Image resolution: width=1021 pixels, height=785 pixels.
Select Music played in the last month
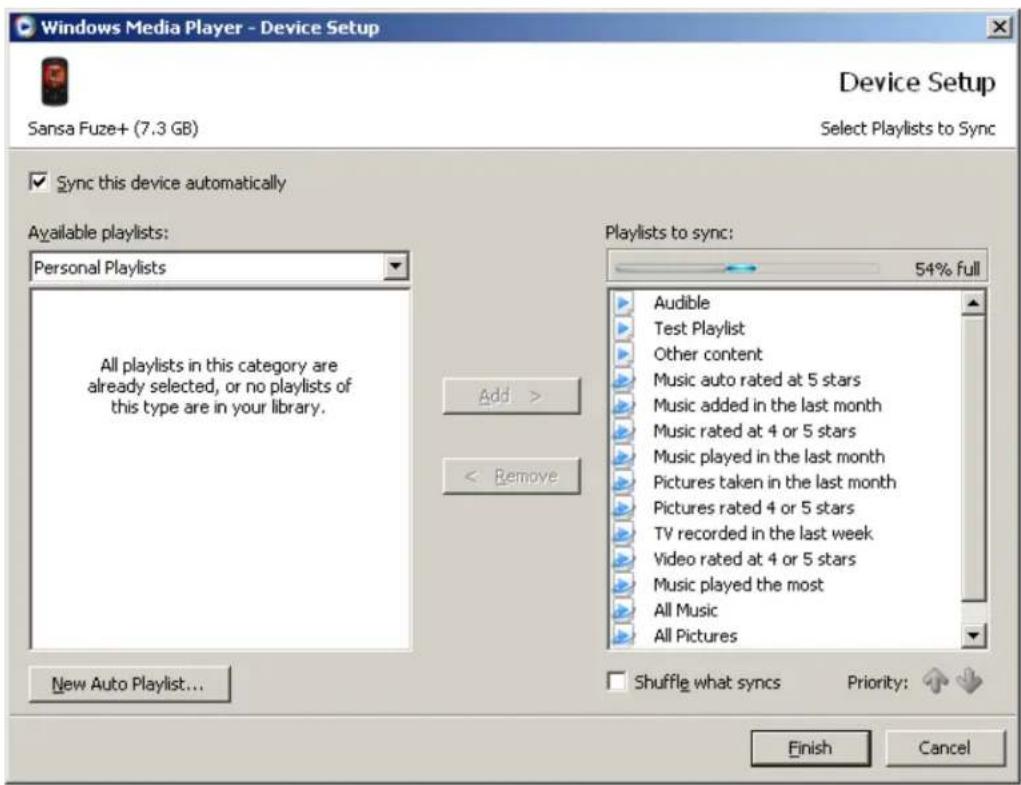769,456
